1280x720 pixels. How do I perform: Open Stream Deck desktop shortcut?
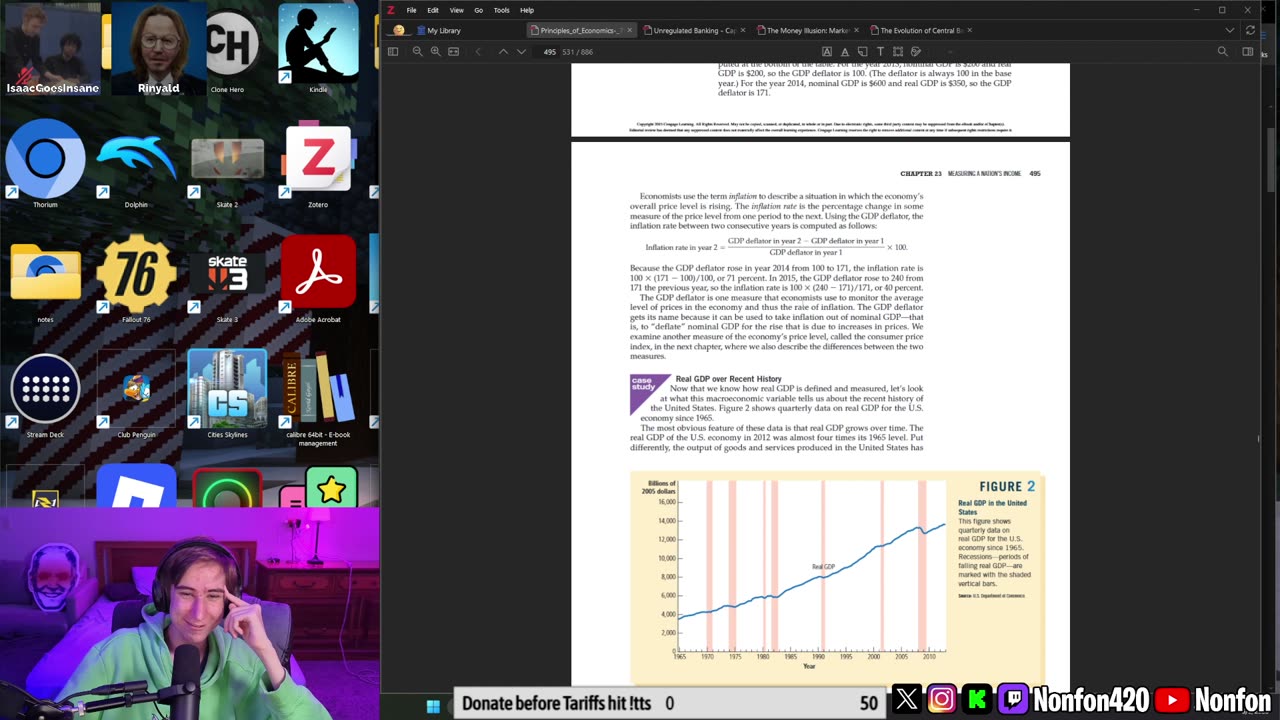[x=45, y=395]
